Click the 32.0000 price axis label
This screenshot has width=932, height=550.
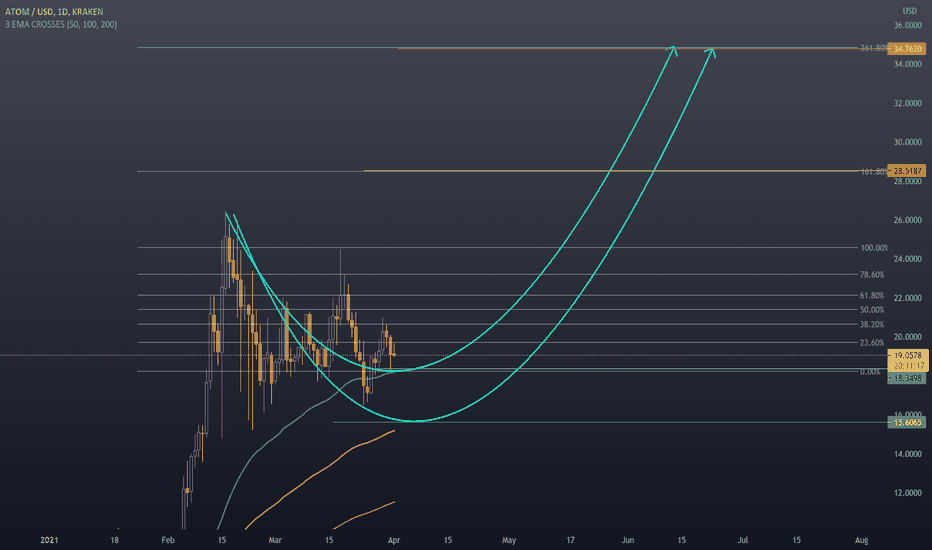click(x=908, y=103)
